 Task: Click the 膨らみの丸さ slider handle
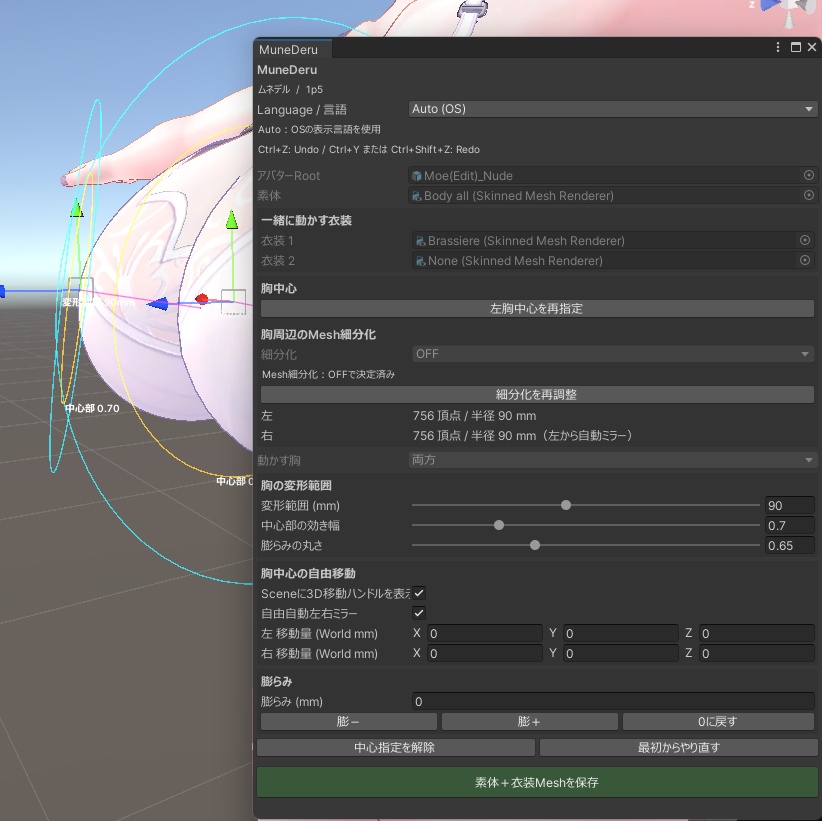point(535,545)
